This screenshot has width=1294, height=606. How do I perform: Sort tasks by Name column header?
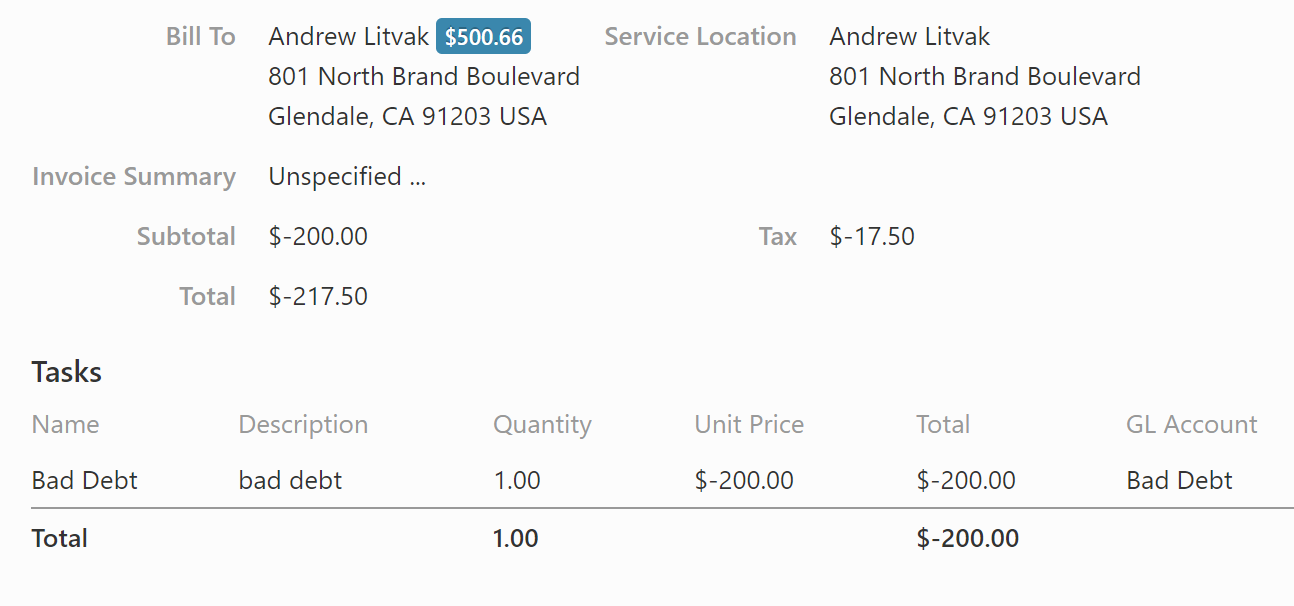point(65,425)
